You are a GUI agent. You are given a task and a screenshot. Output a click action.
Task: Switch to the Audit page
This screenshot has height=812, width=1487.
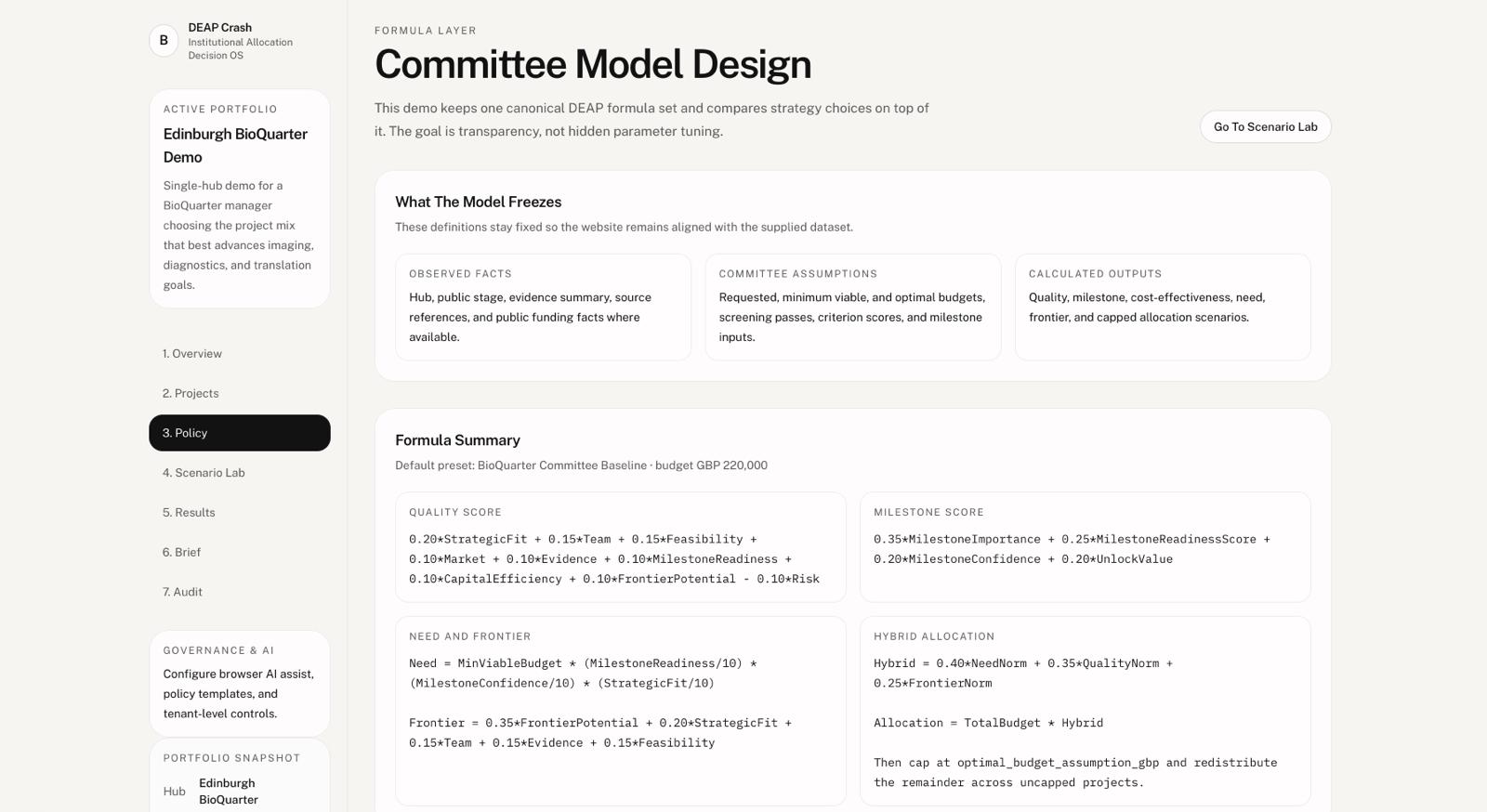coord(182,593)
